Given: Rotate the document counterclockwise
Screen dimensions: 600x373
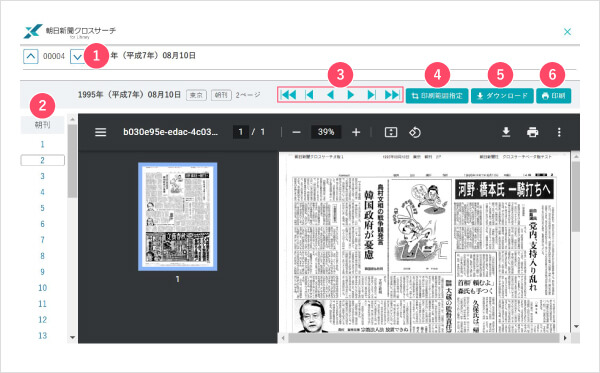Looking at the screenshot, I should pyautogui.click(x=415, y=132).
